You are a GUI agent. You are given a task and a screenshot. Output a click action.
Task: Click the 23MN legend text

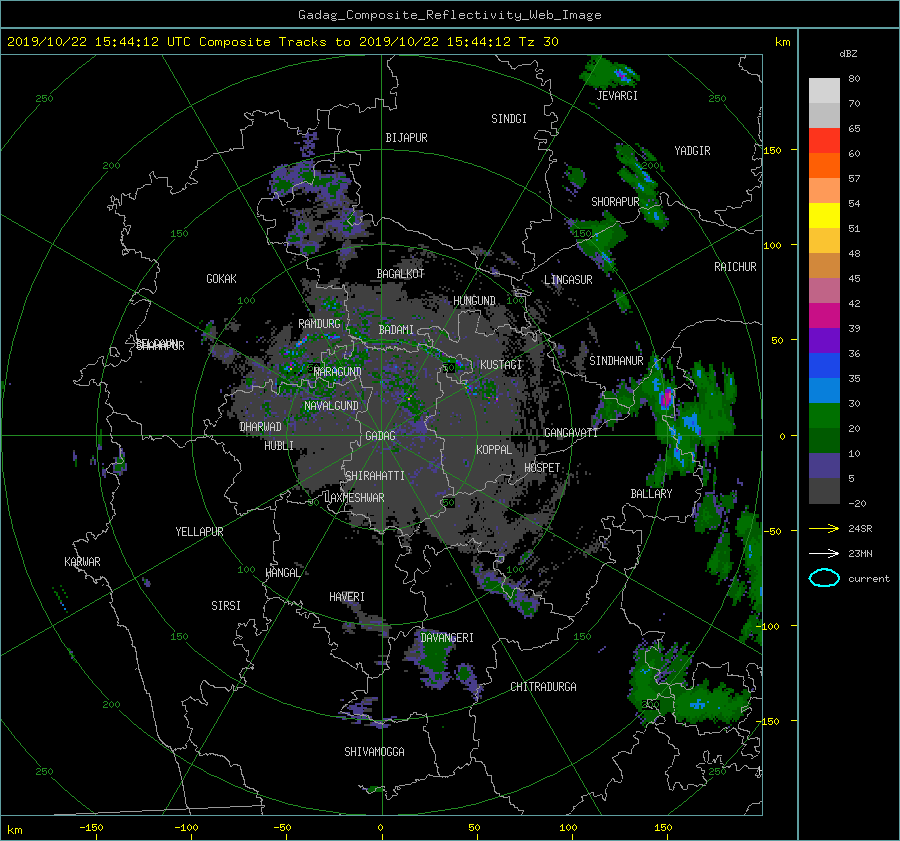point(860,553)
